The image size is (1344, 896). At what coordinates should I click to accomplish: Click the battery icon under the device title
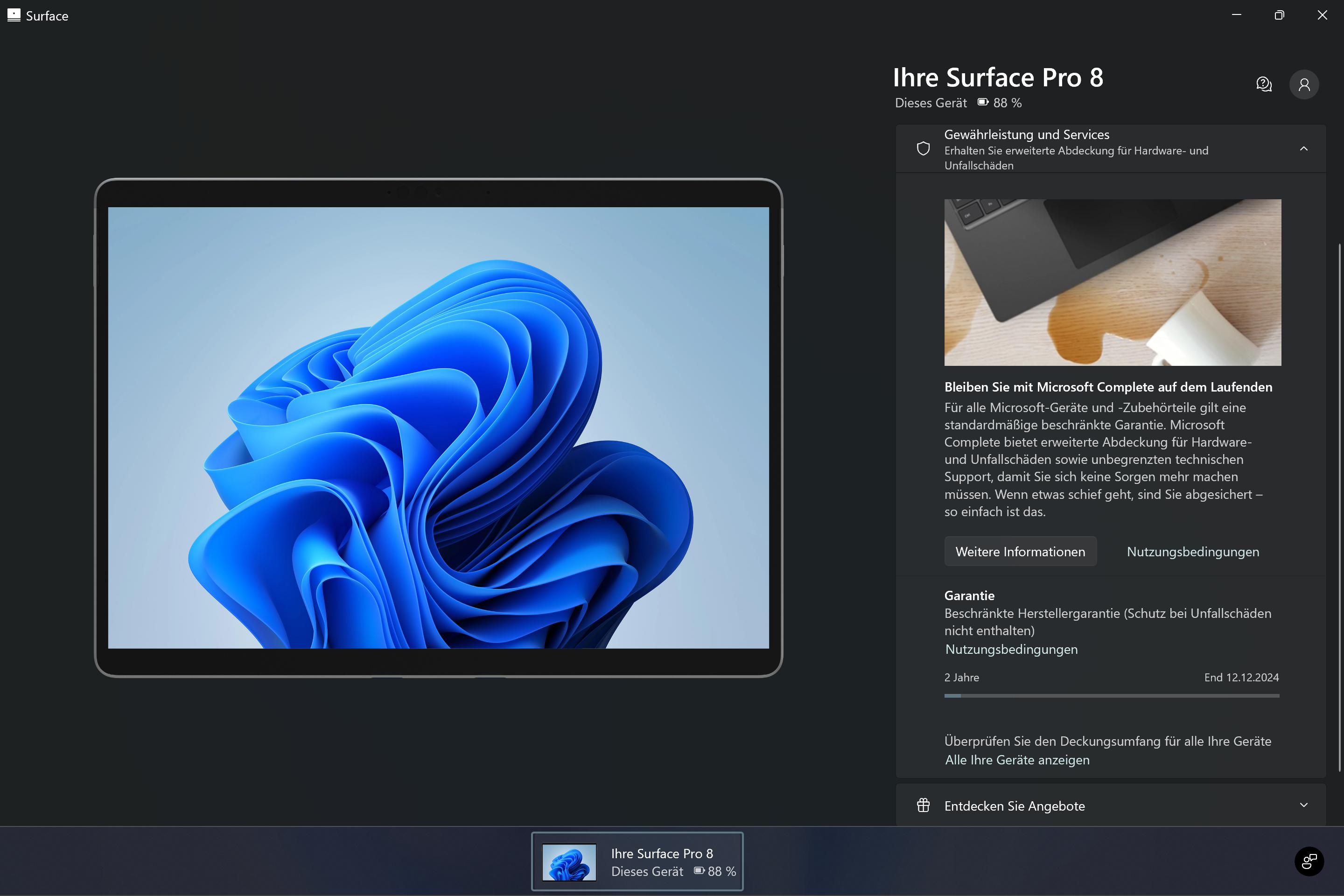point(983,102)
